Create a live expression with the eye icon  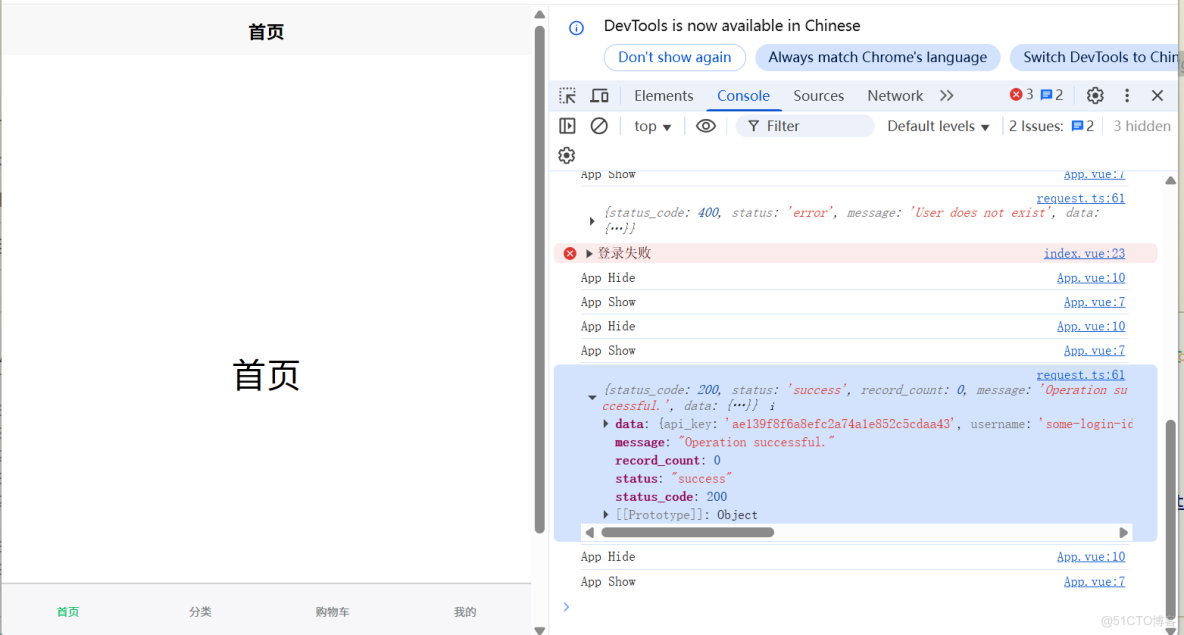(706, 125)
